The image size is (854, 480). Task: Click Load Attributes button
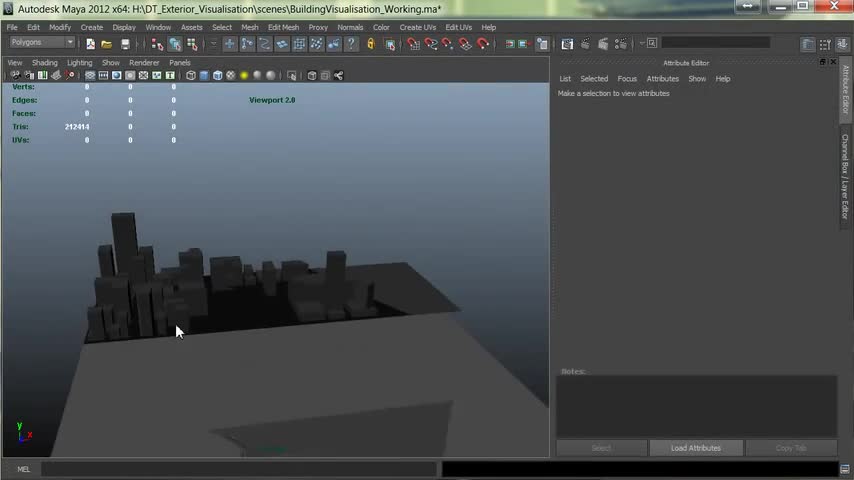coord(696,448)
